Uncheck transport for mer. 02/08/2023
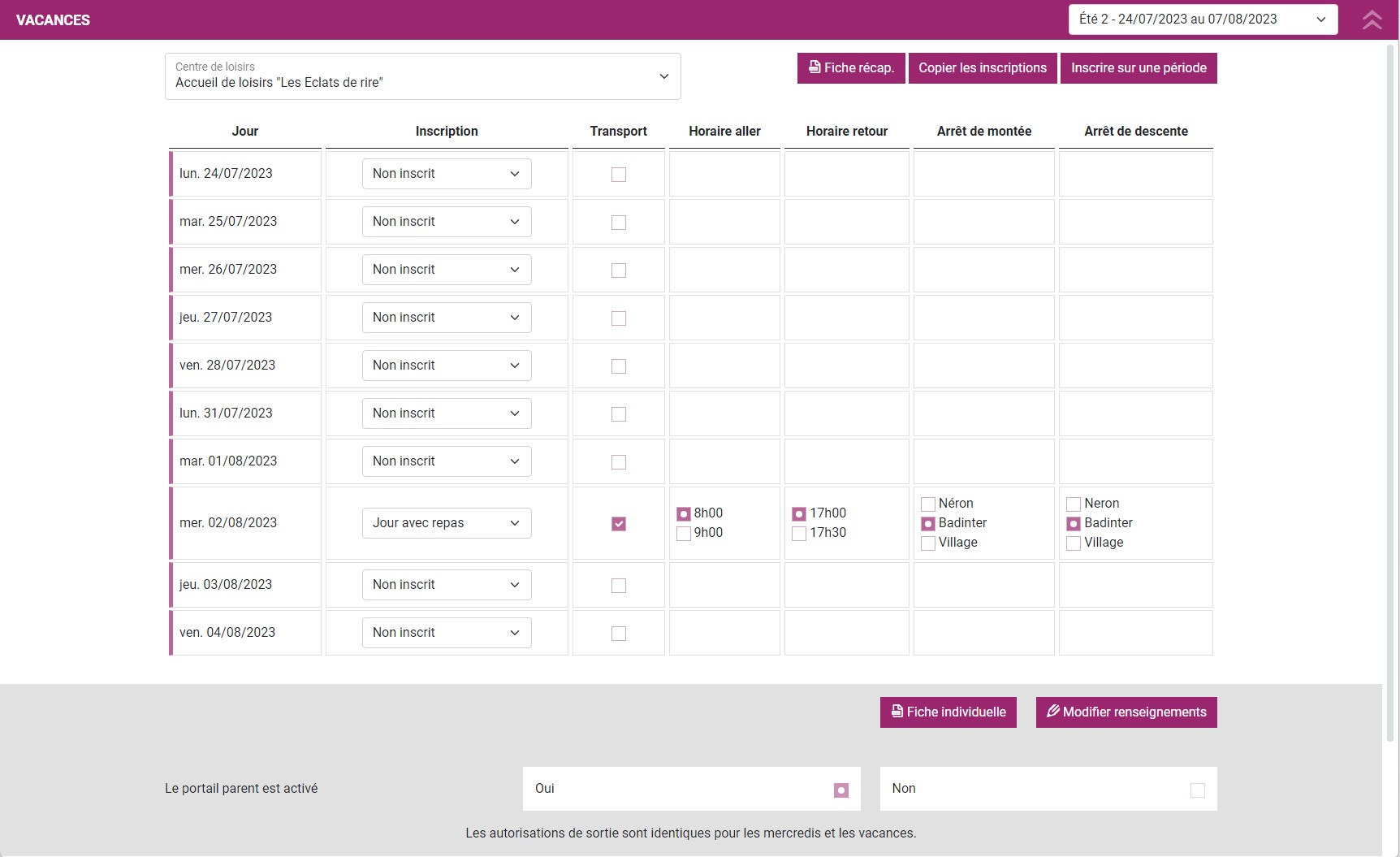1400x857 pixels. click(x=619, y=524)
